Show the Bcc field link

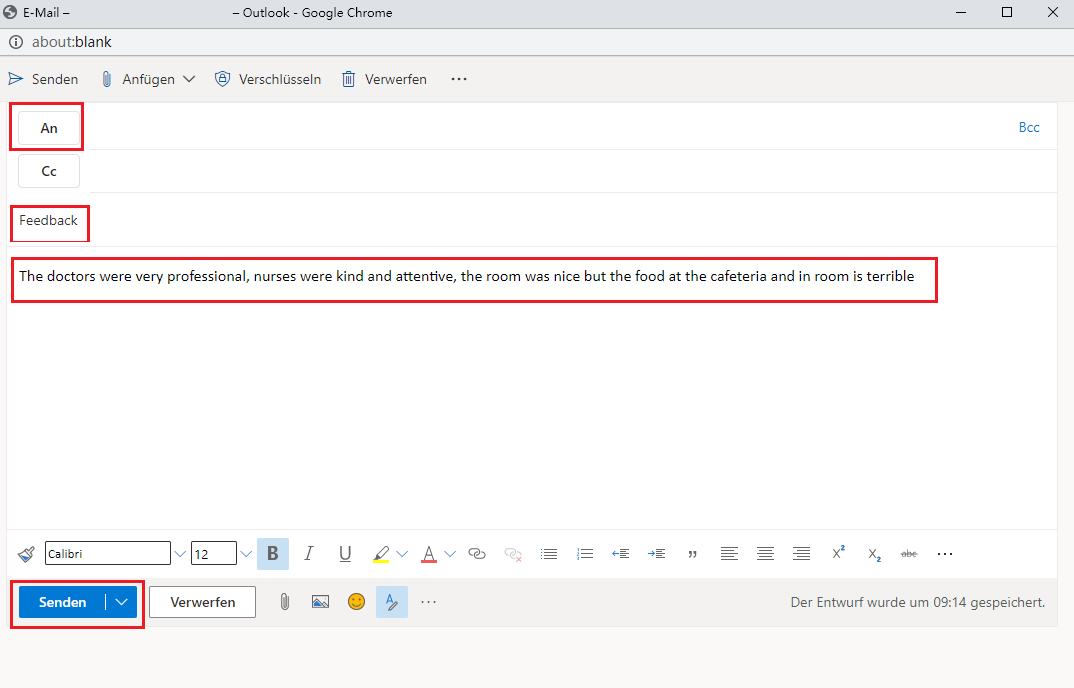pos(1029,127)
